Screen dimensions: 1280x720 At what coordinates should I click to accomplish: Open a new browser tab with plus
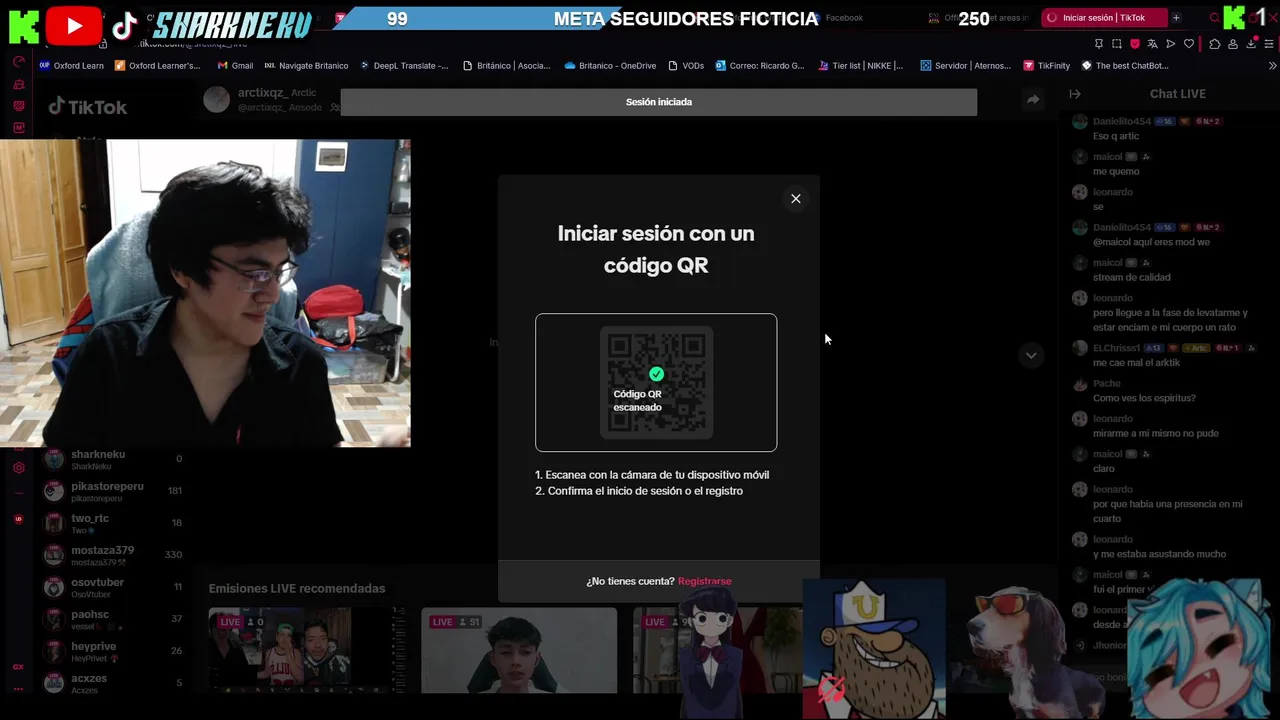pyautogui.click(x=1176, y=18)
